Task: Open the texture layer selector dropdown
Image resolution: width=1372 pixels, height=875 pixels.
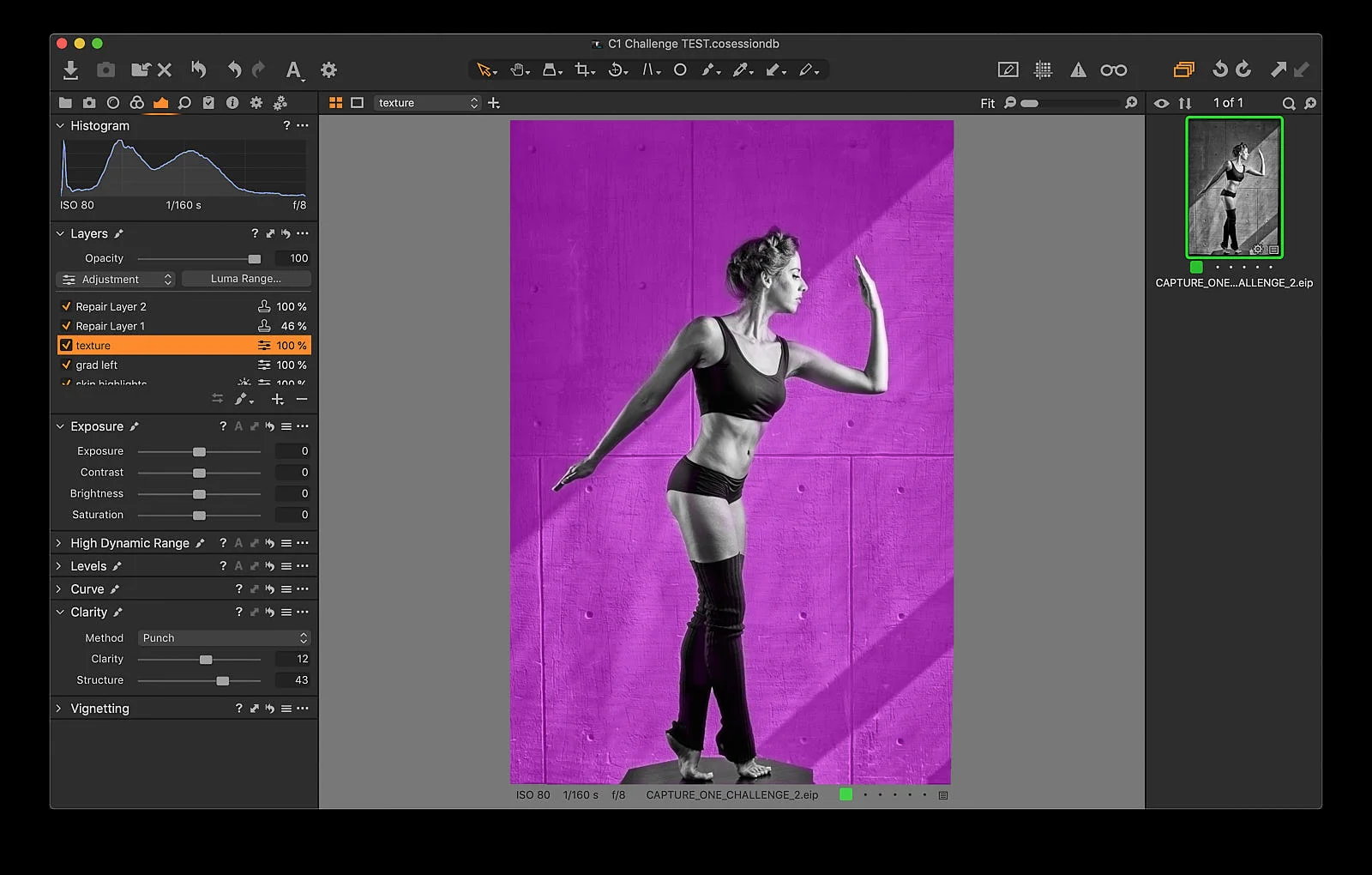Action: (x=427, y=103)
